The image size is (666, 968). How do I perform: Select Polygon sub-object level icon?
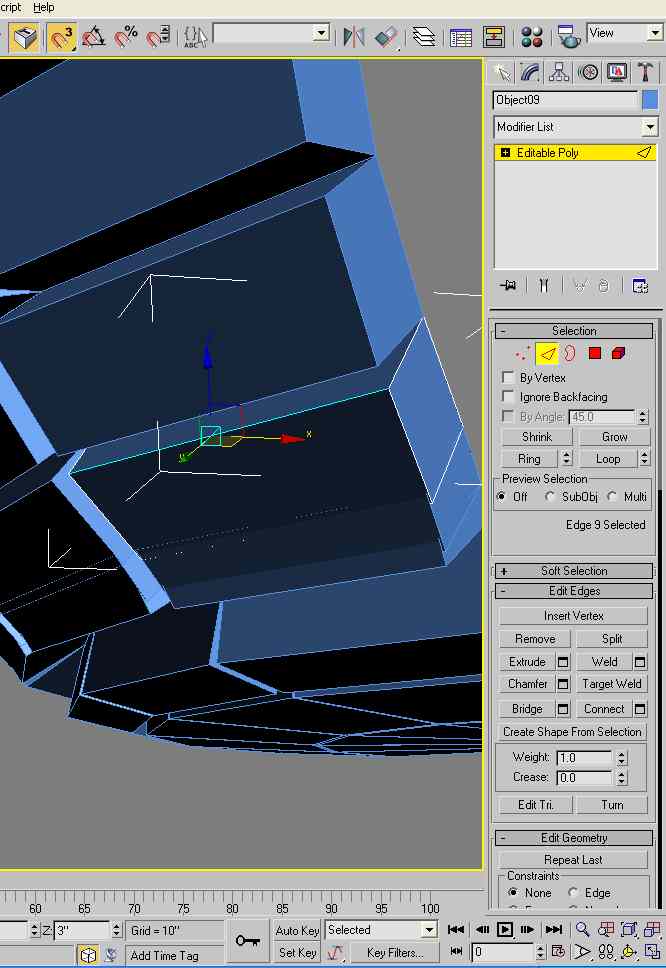coord(595,353)
